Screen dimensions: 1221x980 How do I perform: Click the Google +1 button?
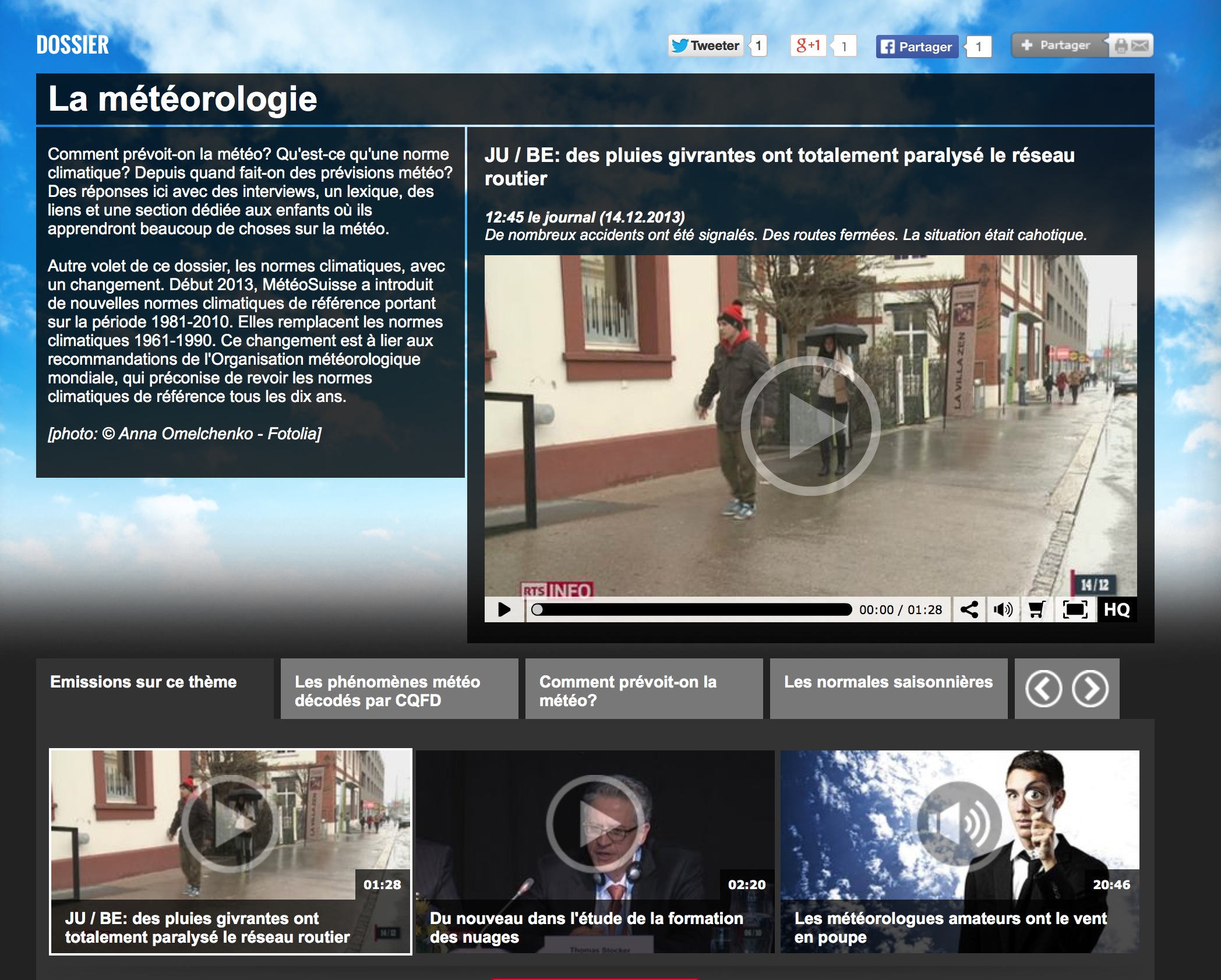click(x=808, y=45)
